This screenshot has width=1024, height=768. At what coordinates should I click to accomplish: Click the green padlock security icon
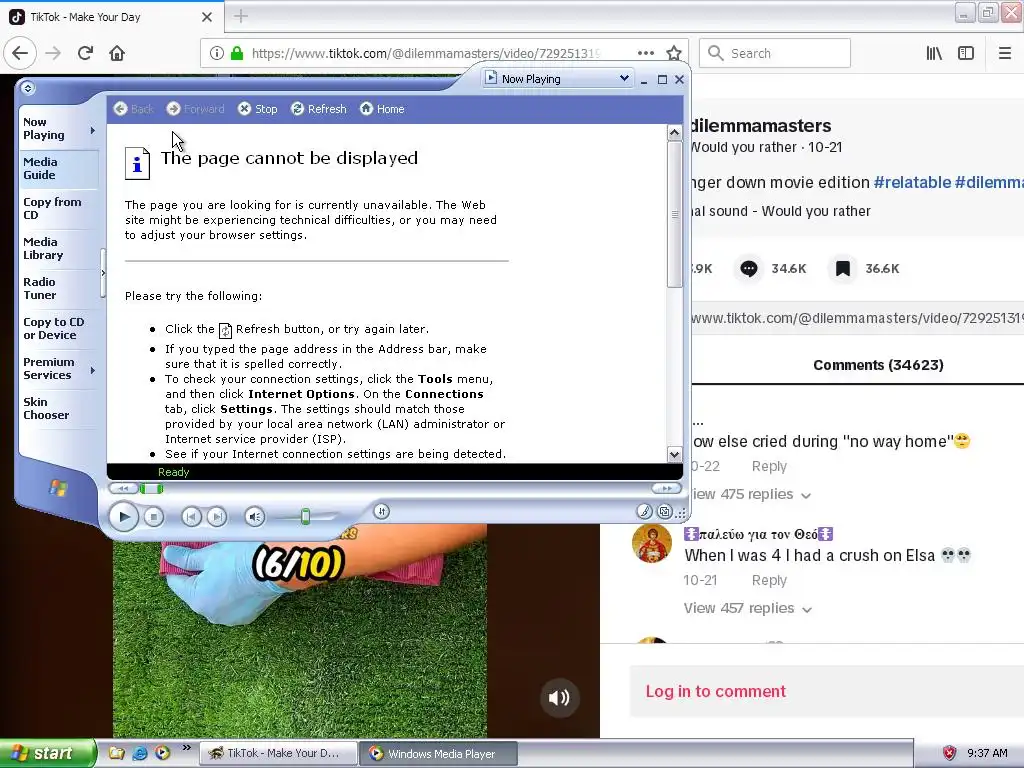[237, 53]
